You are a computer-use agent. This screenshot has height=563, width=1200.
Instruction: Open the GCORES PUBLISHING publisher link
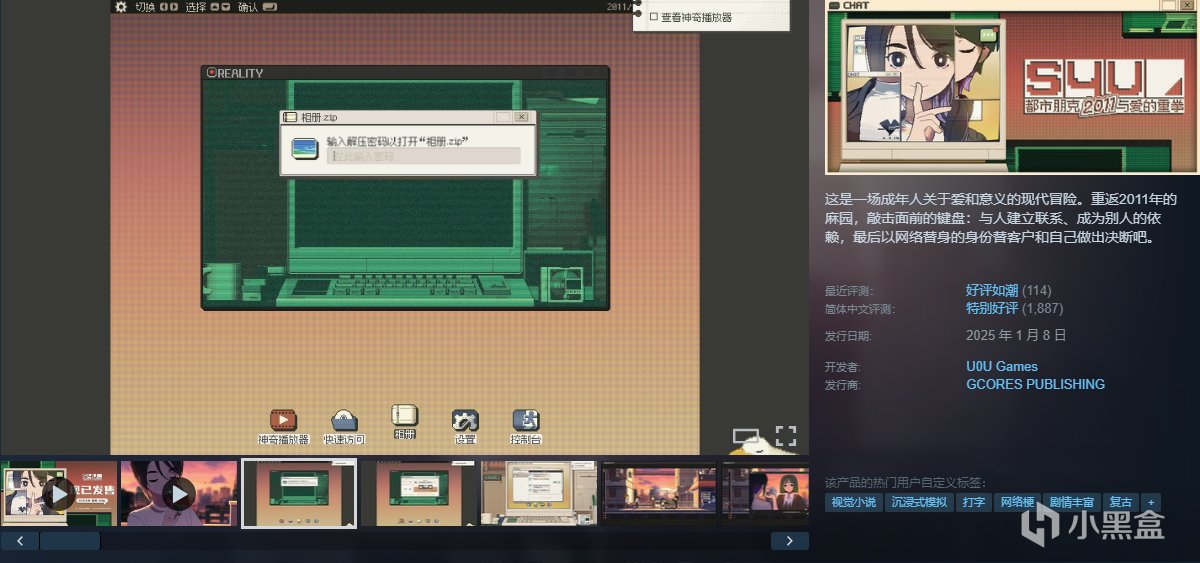tap(1035, 384)
